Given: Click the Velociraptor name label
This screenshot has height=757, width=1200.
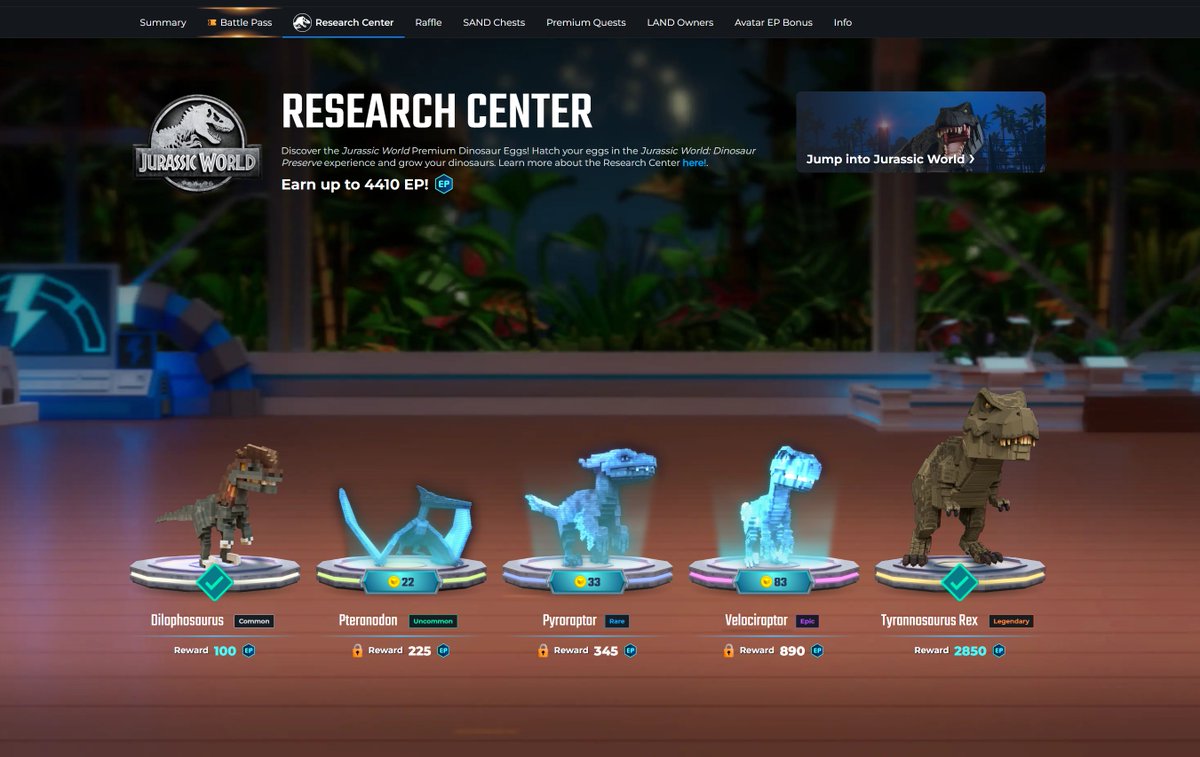Looking at the screenshot, I should coord(757,621).
